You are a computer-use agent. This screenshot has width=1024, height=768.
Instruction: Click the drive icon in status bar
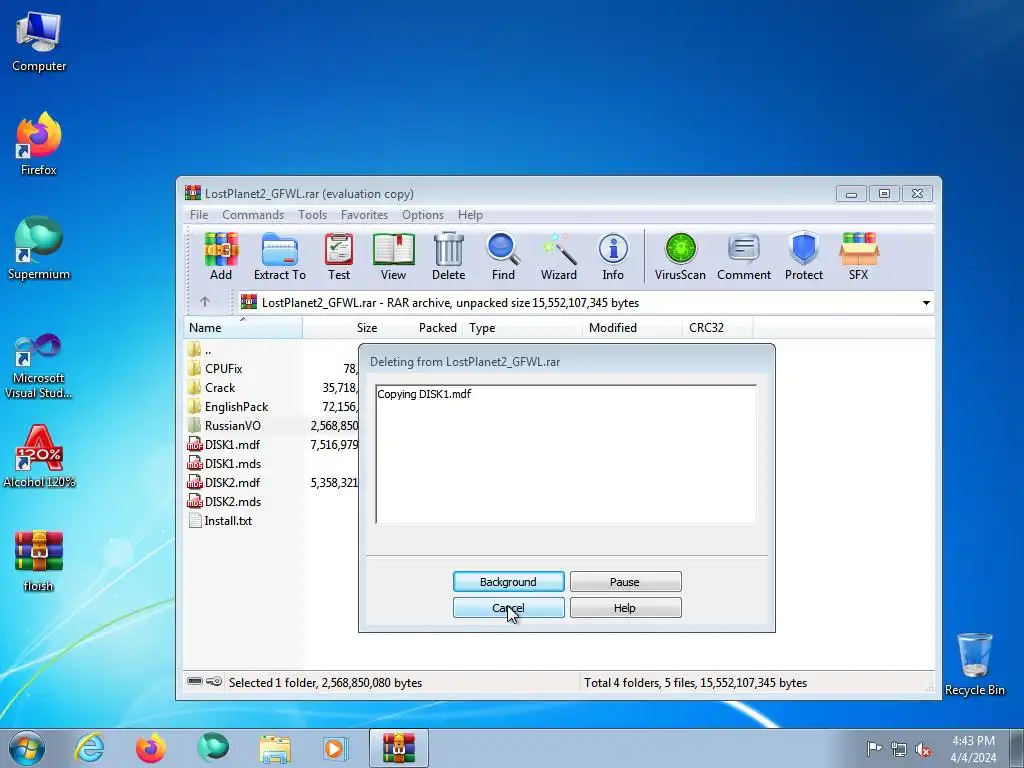[195, 682]
